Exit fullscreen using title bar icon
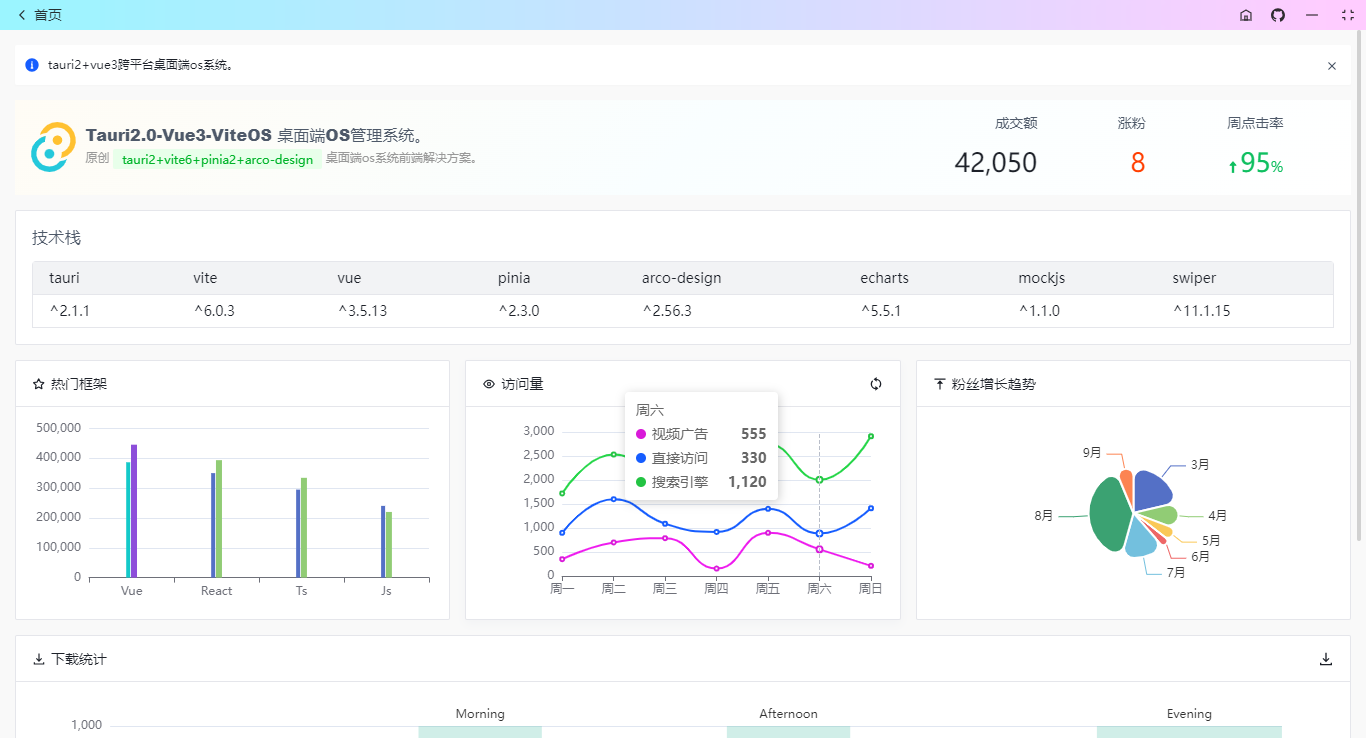The height and width of the screenshot is (738, 1366). [1347, 15]
